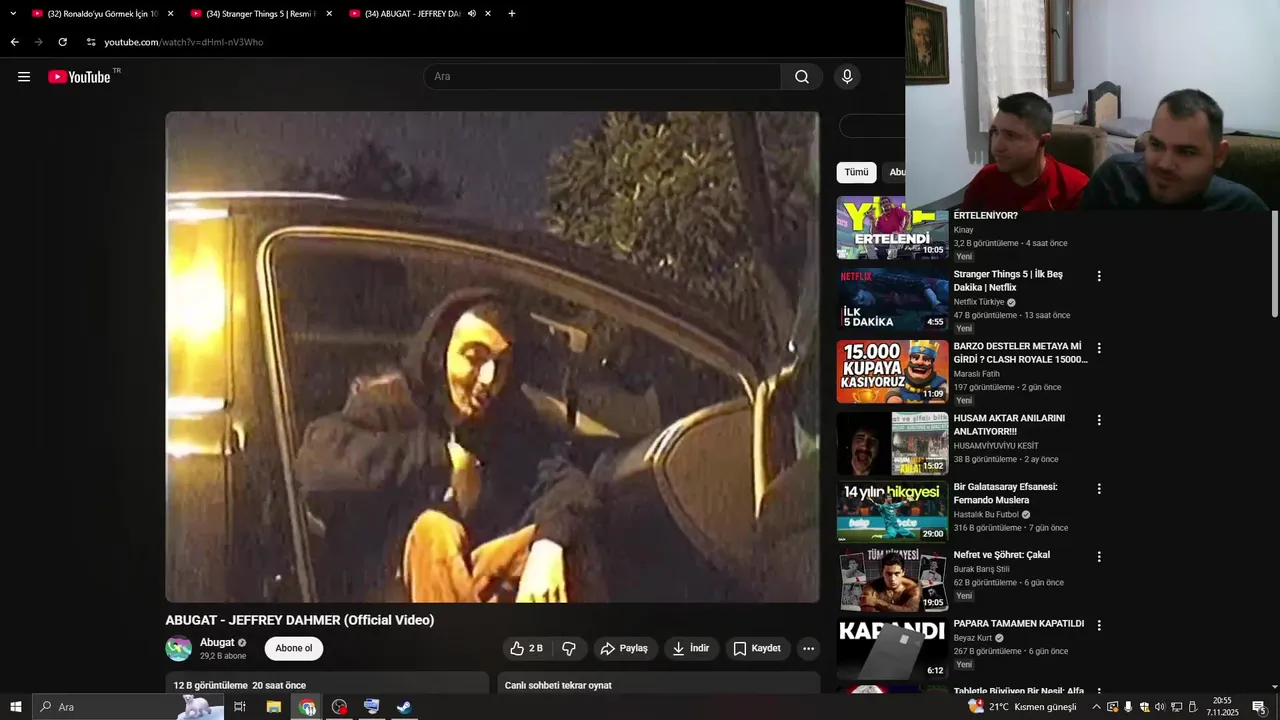Open the ERTELENDİ video thumbnail
This screenshot has width=1280, height=720.
pos(892,228)
